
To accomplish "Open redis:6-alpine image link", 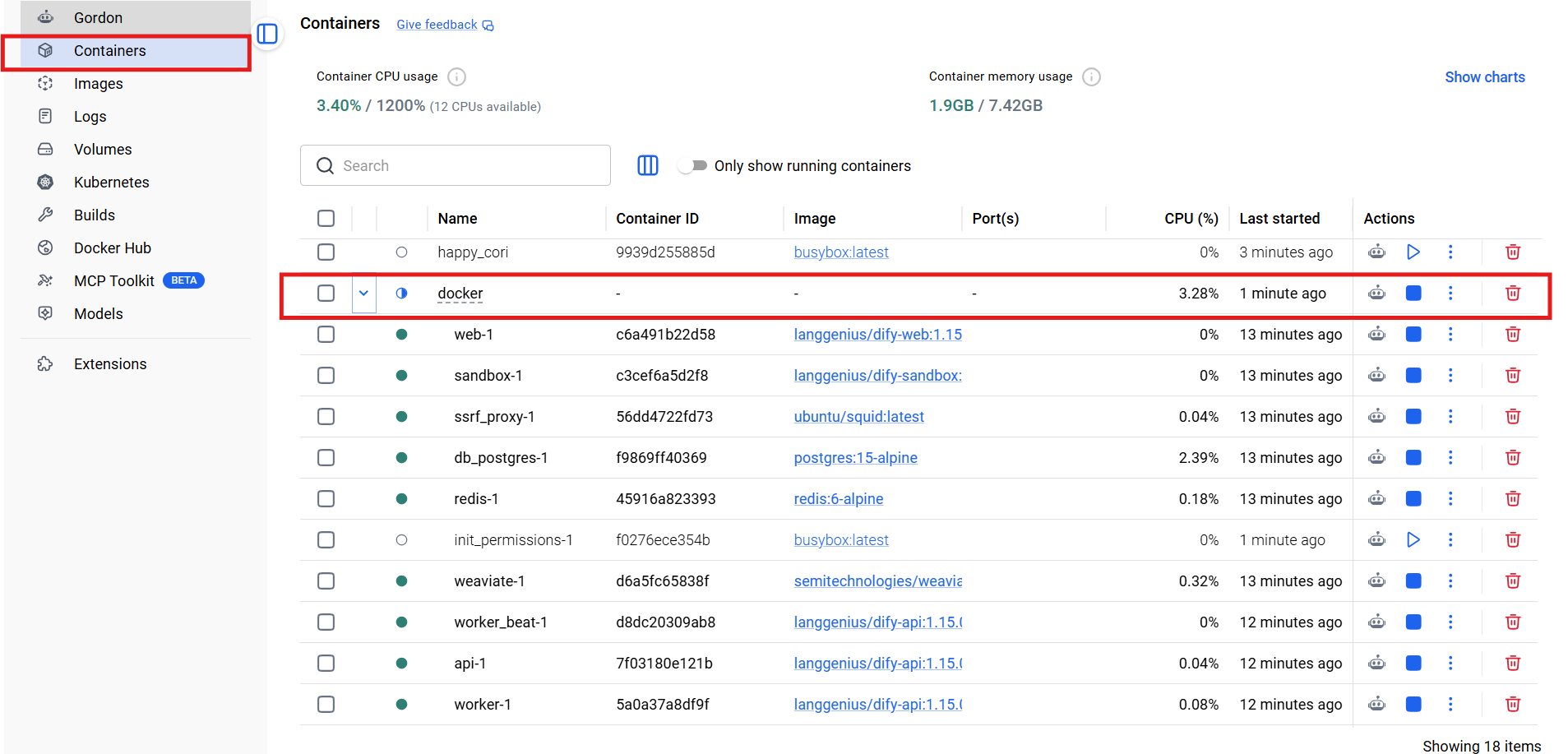I will click(x=838, y=498).
